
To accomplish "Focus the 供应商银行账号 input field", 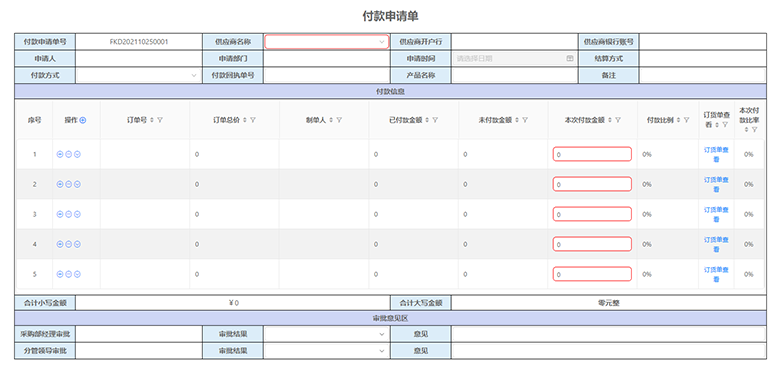I will point(702,42).
